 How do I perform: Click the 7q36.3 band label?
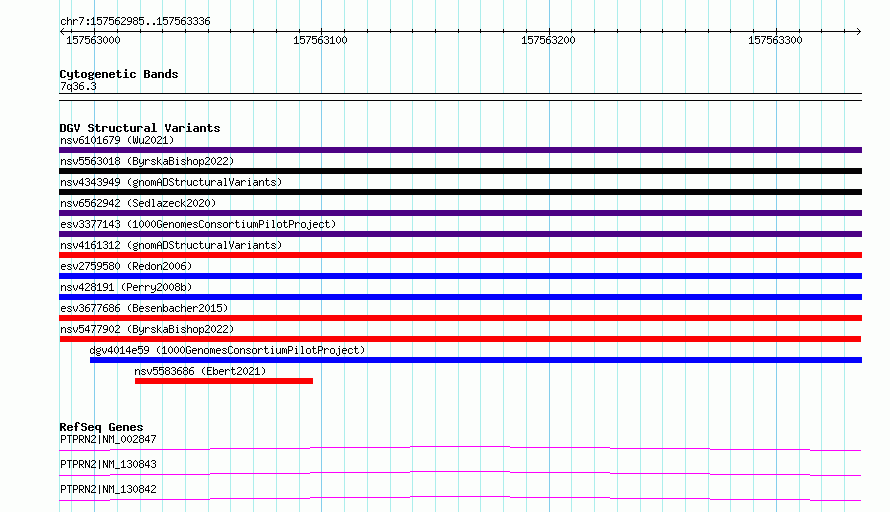(78, 86)
